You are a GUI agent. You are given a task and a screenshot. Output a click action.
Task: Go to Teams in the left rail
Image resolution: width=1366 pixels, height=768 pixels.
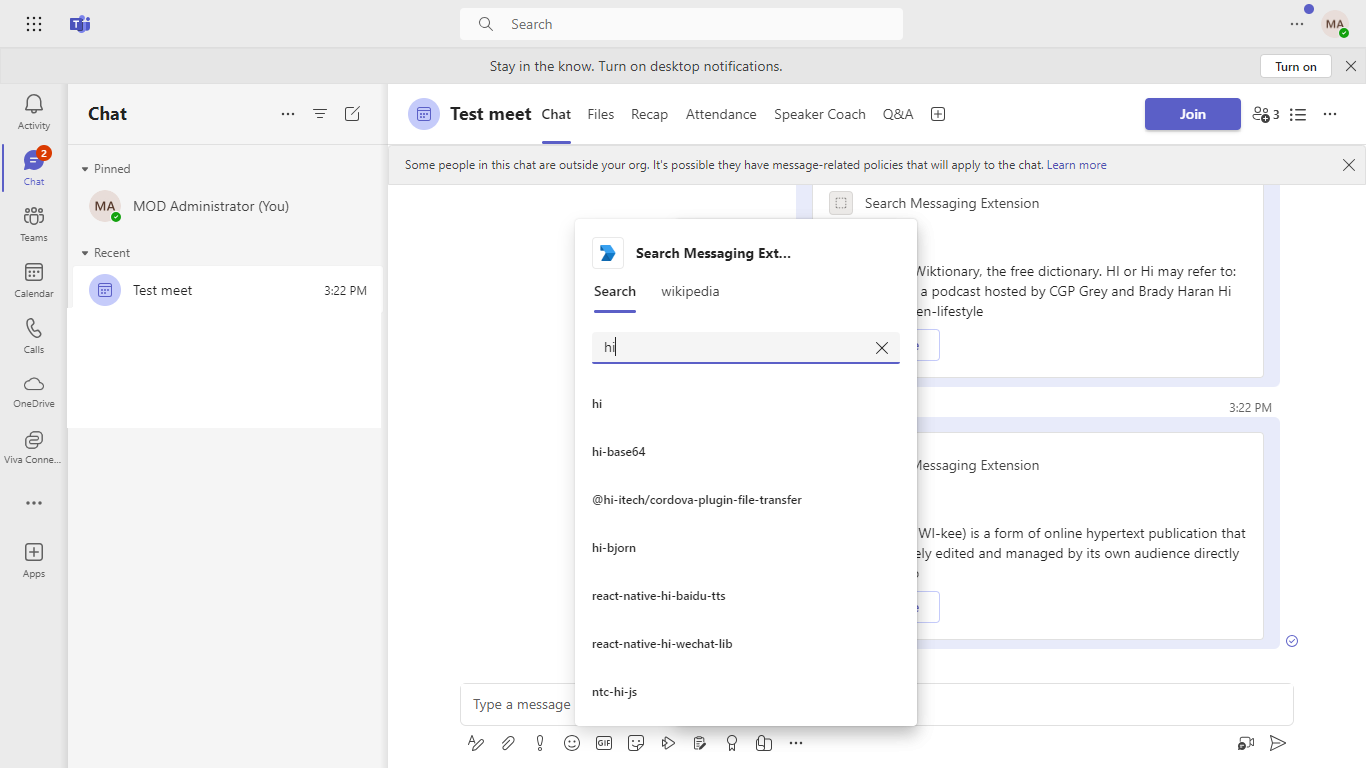pos(34,223)
